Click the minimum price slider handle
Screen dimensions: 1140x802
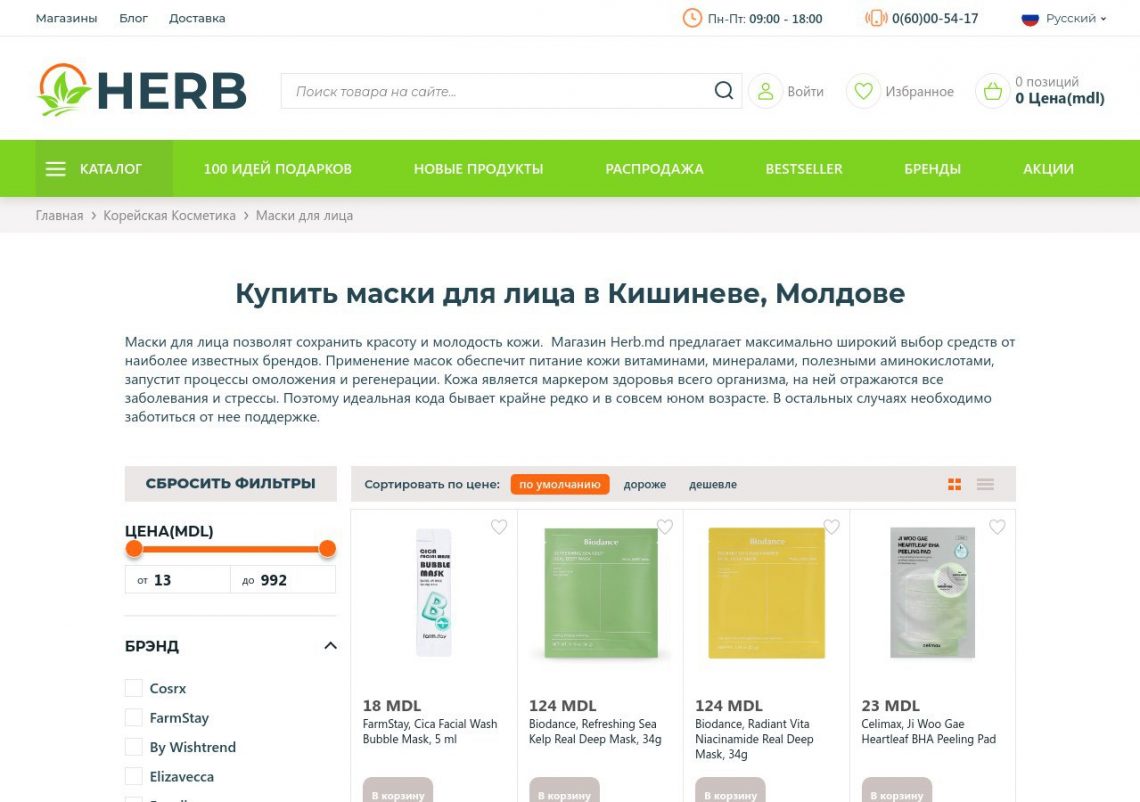click(x=134, y=549)
